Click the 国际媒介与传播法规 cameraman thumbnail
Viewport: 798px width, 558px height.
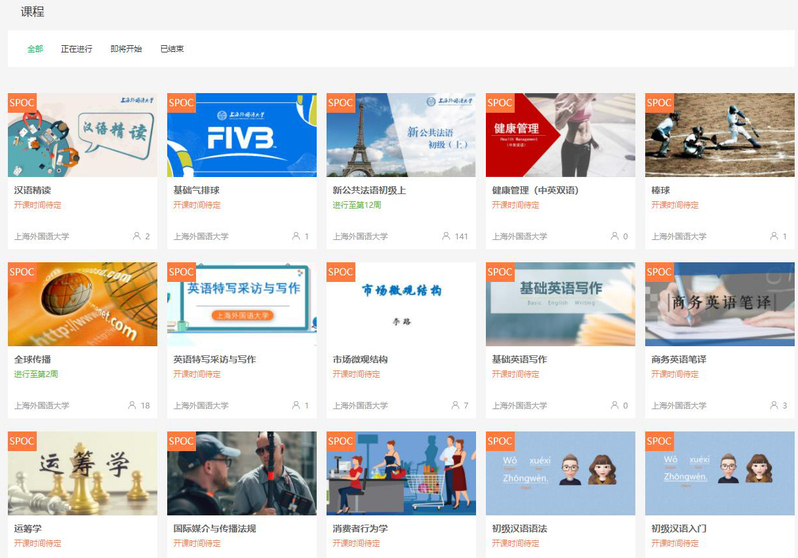241,473
